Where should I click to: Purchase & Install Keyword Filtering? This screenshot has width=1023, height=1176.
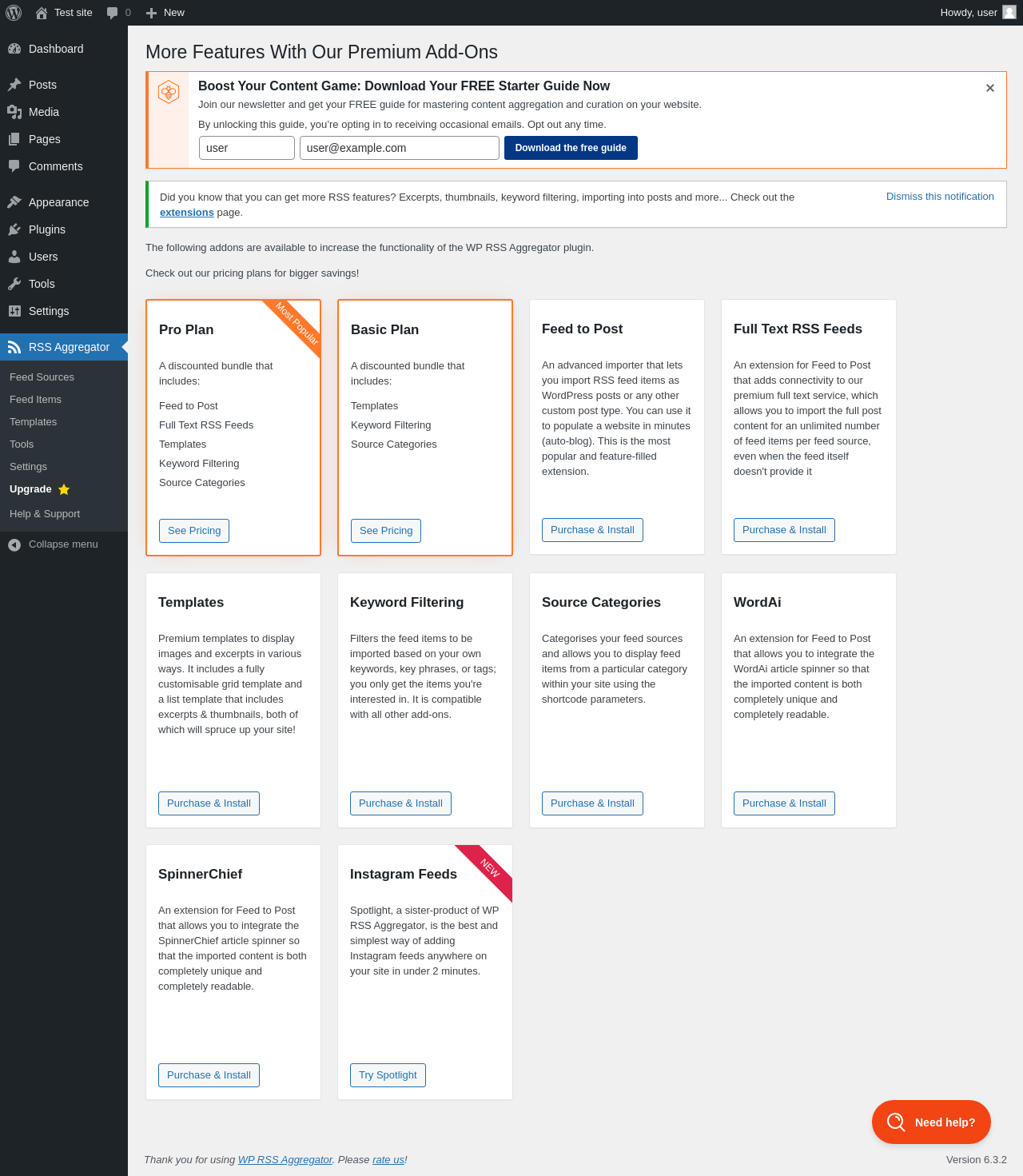pos(400,803)
